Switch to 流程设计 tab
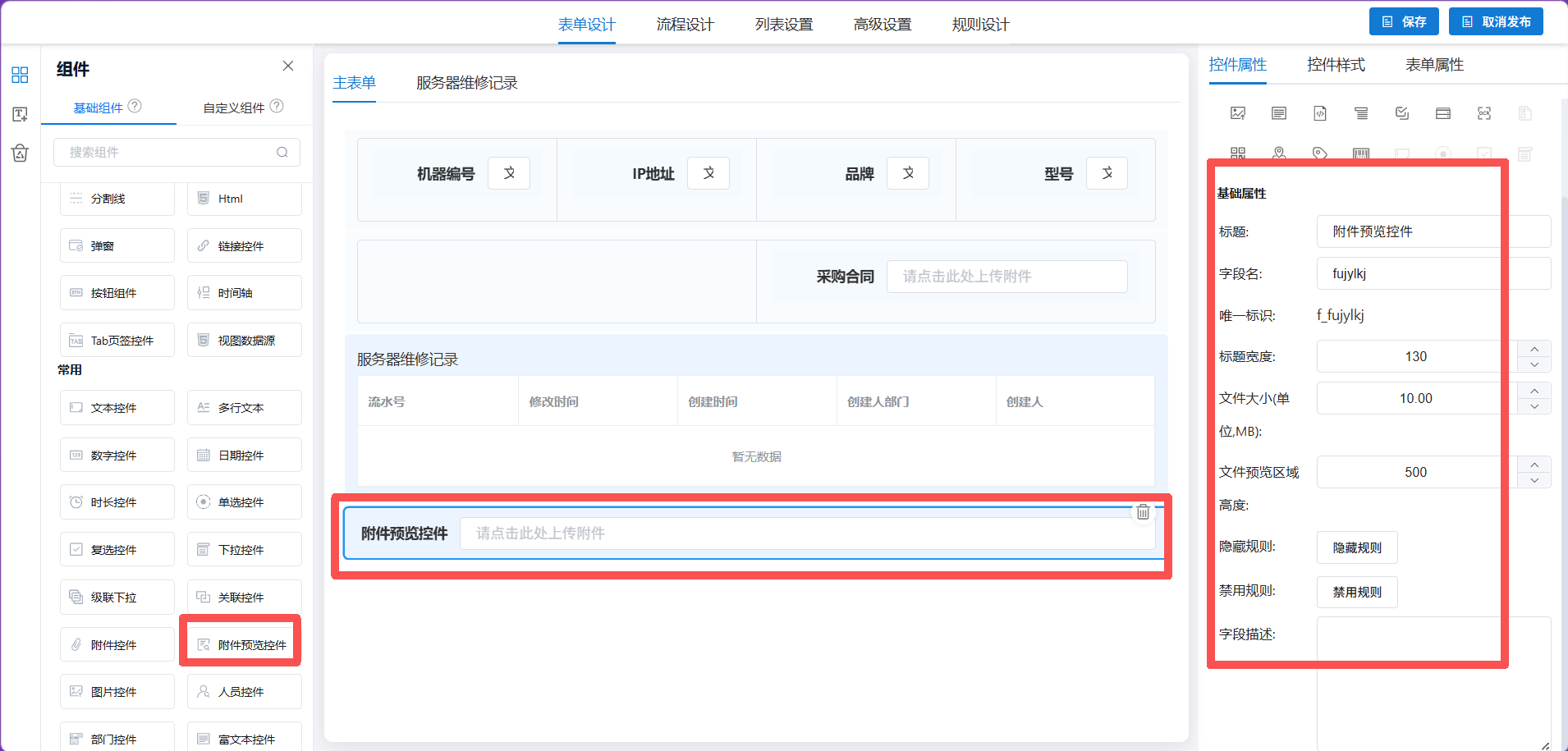 pos(685,25)
